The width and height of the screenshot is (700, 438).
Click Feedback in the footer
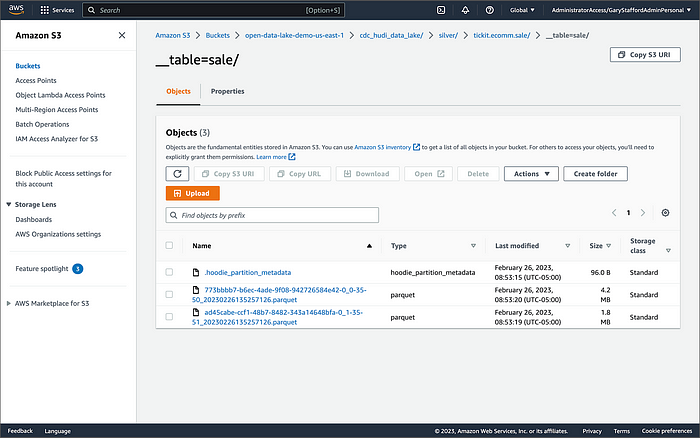[x=20, y=431]
